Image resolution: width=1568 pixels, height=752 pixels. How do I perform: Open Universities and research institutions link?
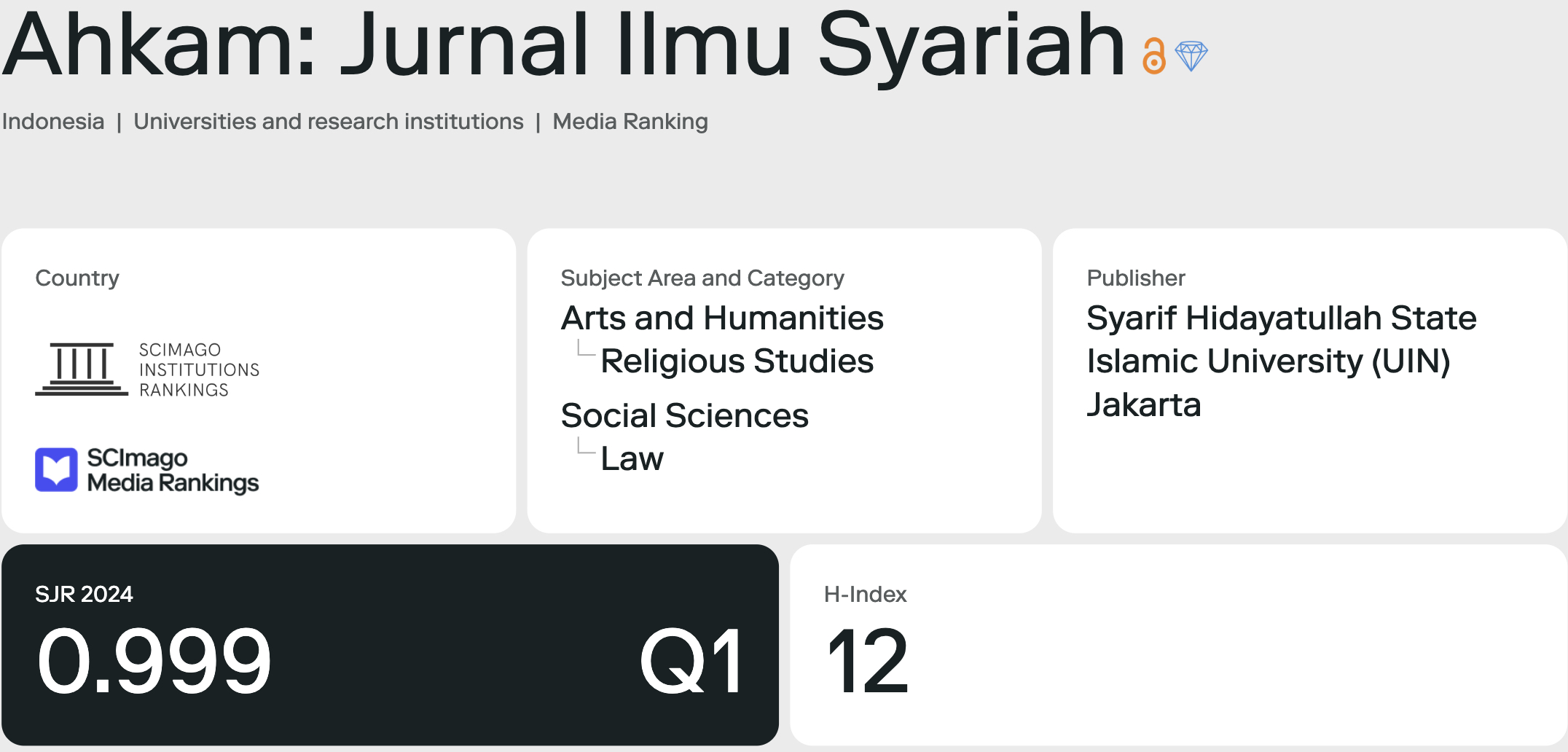[x=328, y=121]
